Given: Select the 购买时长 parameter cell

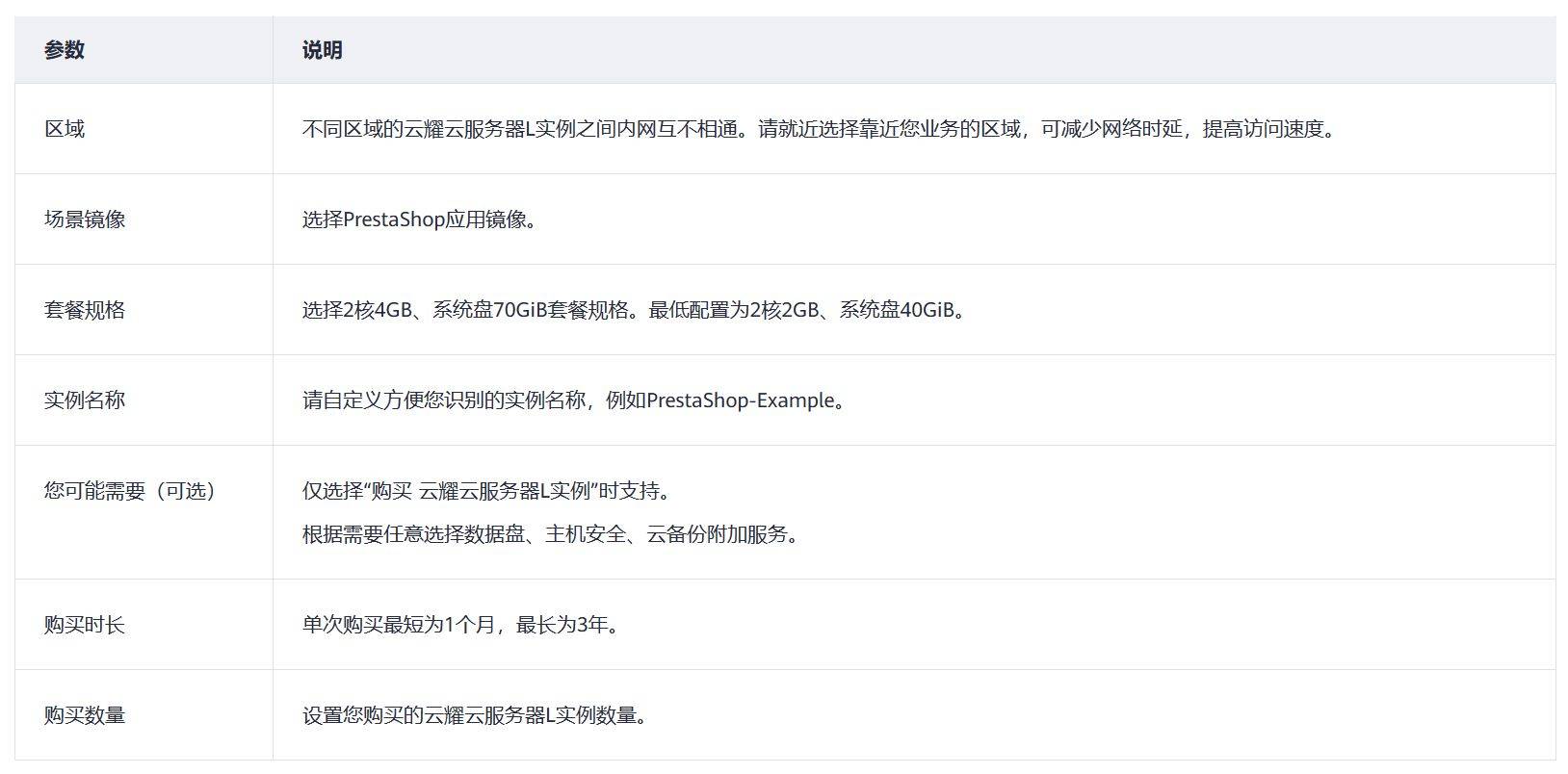Looking at the screenshot, I should point(144,625).
